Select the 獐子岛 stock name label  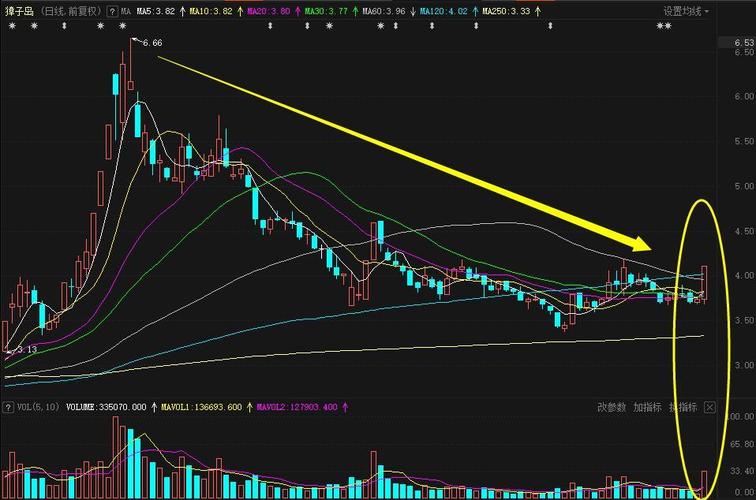pyautogui.click(x=20, y=11)
